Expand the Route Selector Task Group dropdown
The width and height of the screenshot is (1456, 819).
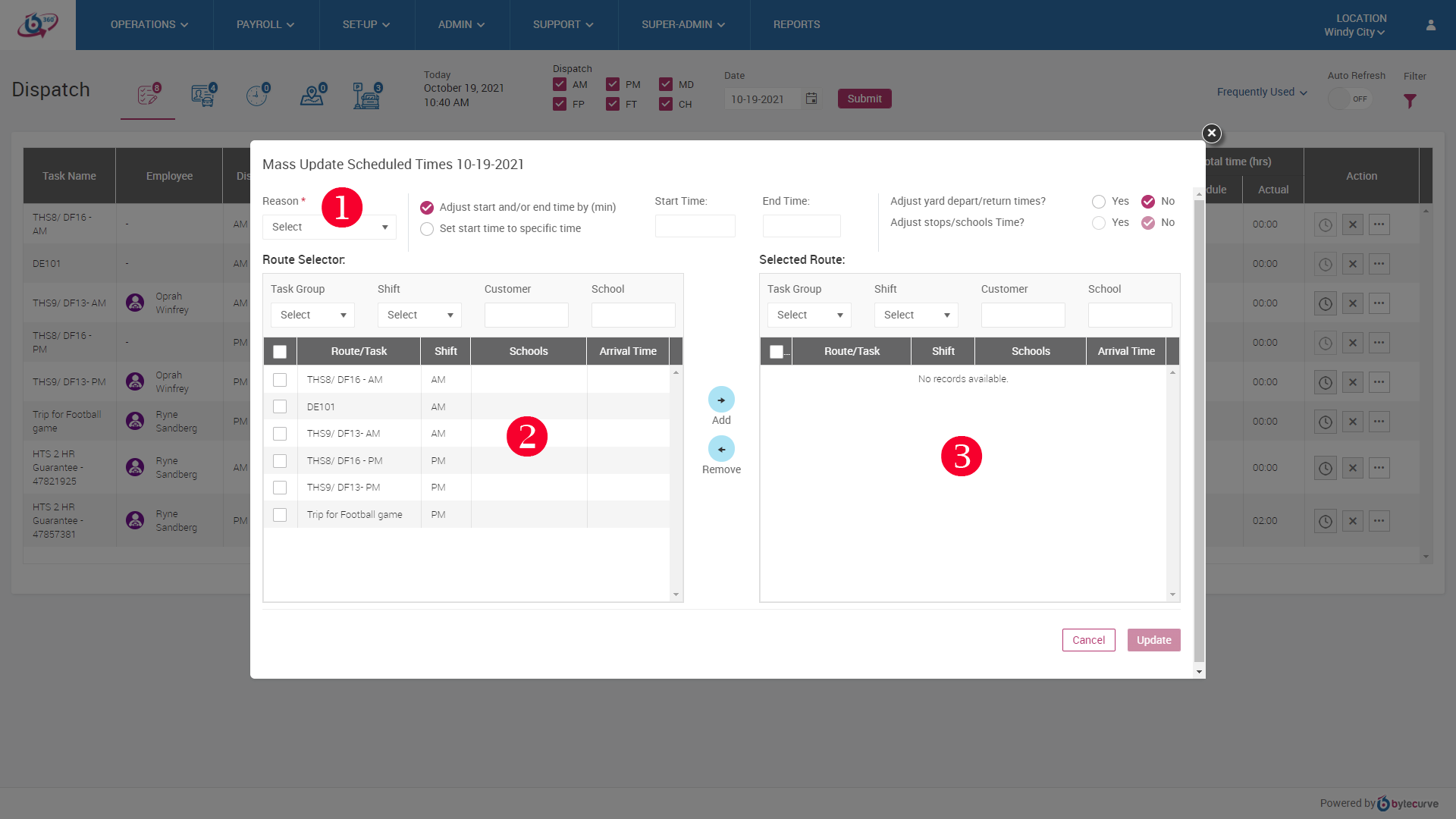pyautogui.click(x=312, y=315)
